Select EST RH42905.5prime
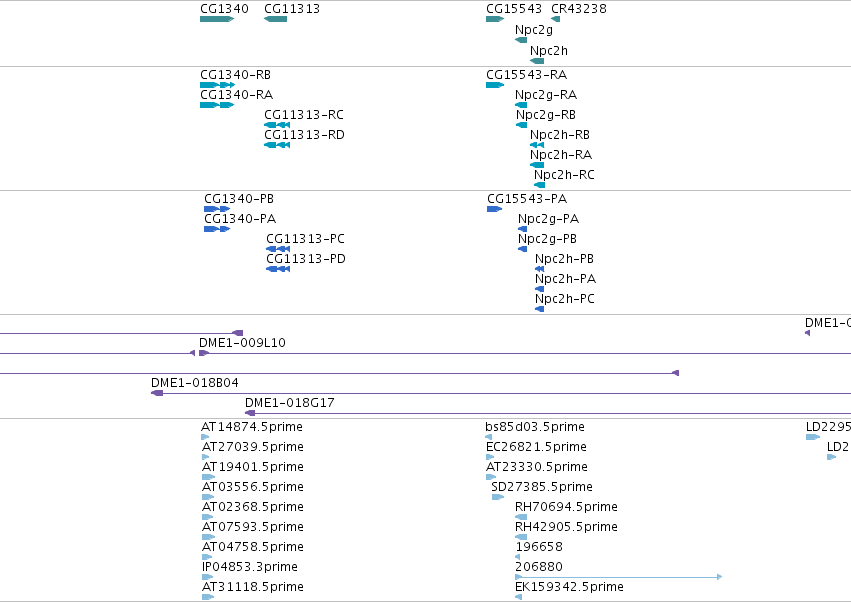This screenshot has height=602, width=851. click(520, 537)
